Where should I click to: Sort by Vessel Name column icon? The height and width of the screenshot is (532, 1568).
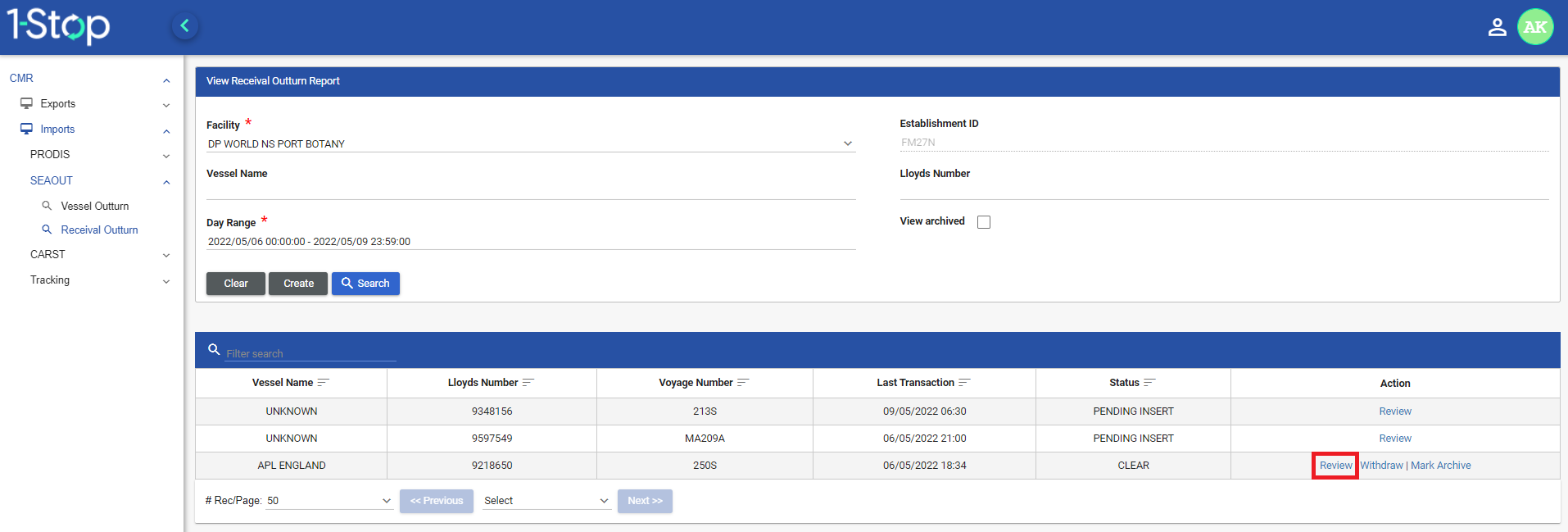[323, 383]
